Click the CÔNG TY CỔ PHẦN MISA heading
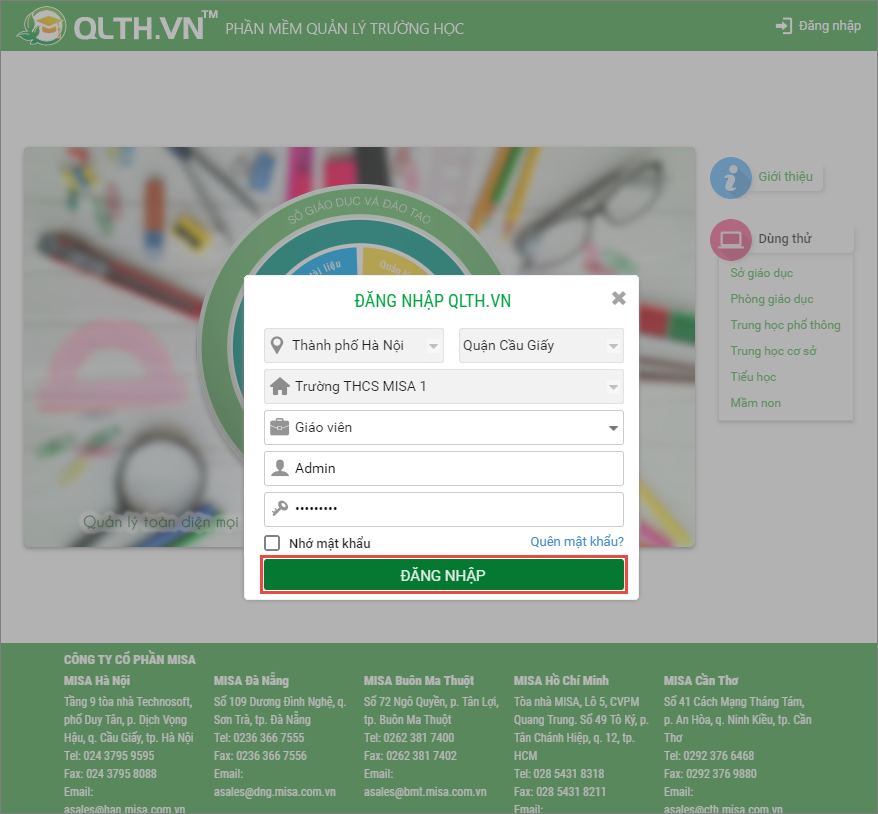This screenshot has height=814, width=878. click(x=129, y=659)
